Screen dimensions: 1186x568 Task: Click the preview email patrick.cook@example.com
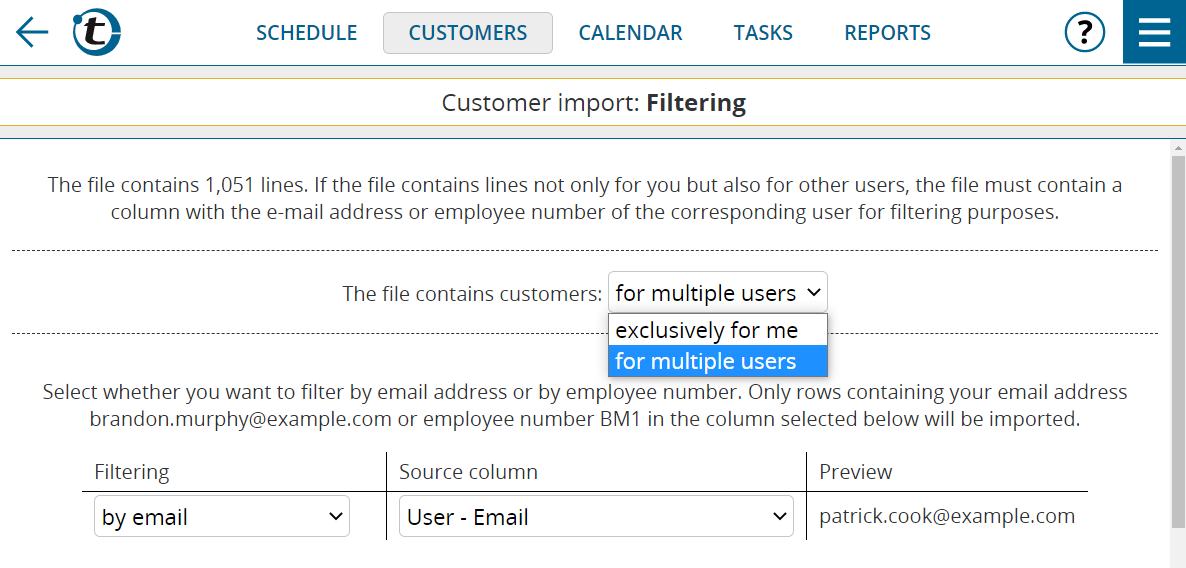[946, 516]
